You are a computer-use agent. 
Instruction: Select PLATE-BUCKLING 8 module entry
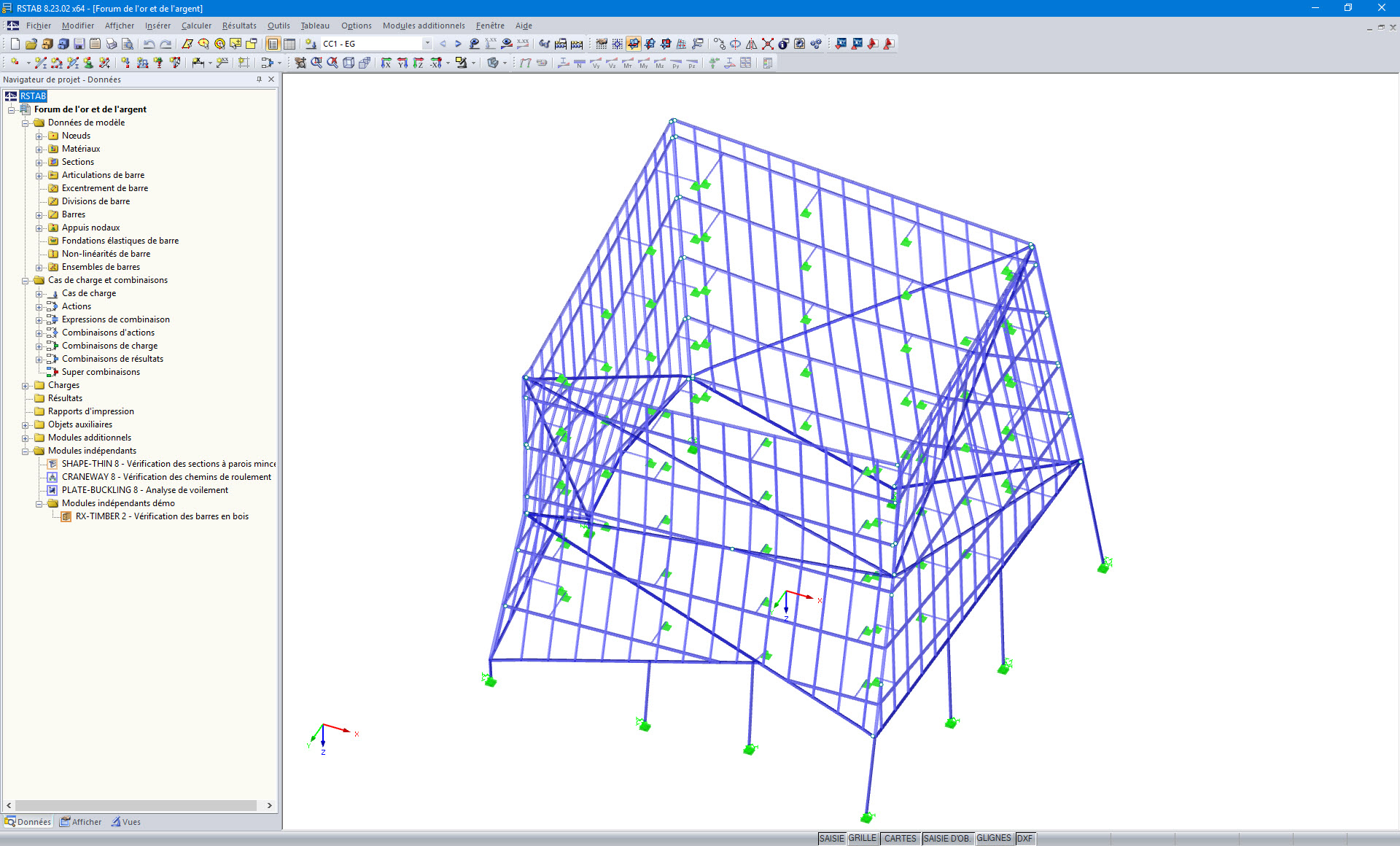144,490
